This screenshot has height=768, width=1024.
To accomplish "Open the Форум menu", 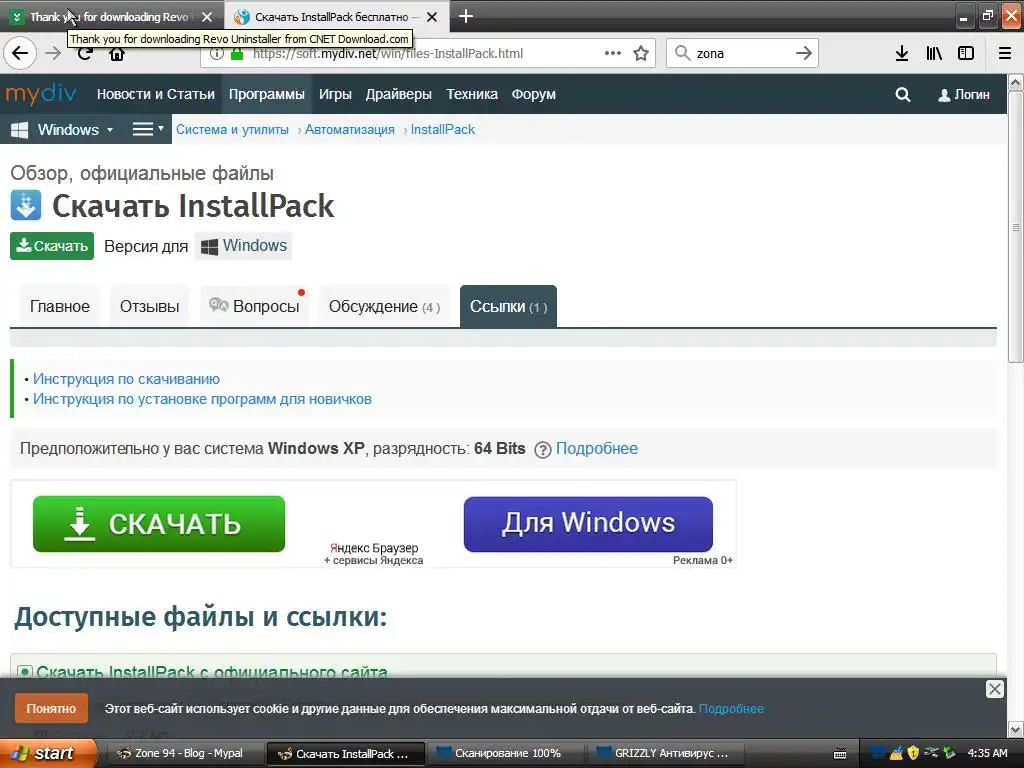I will [534, 94].
